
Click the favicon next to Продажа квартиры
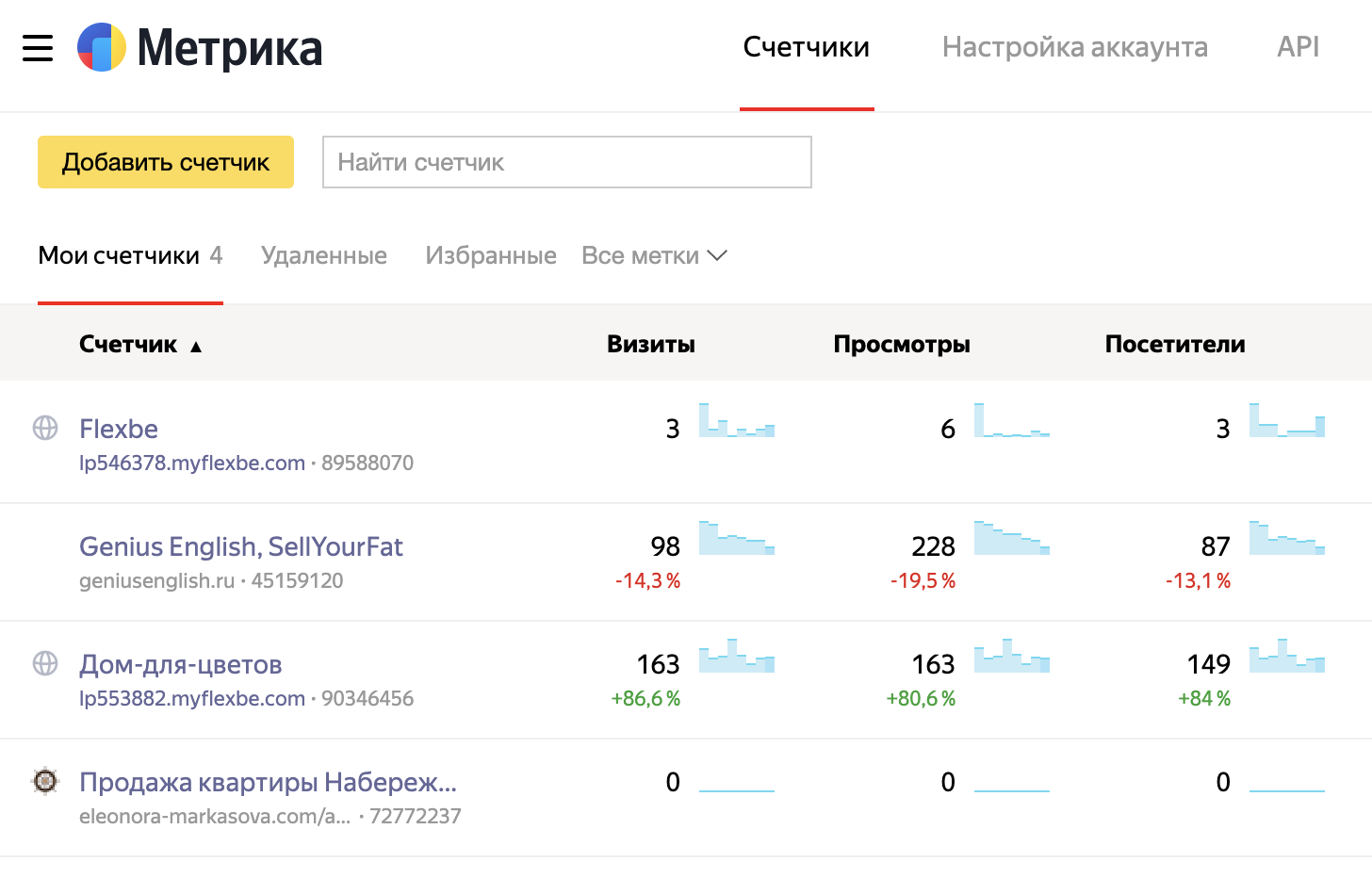45,781
